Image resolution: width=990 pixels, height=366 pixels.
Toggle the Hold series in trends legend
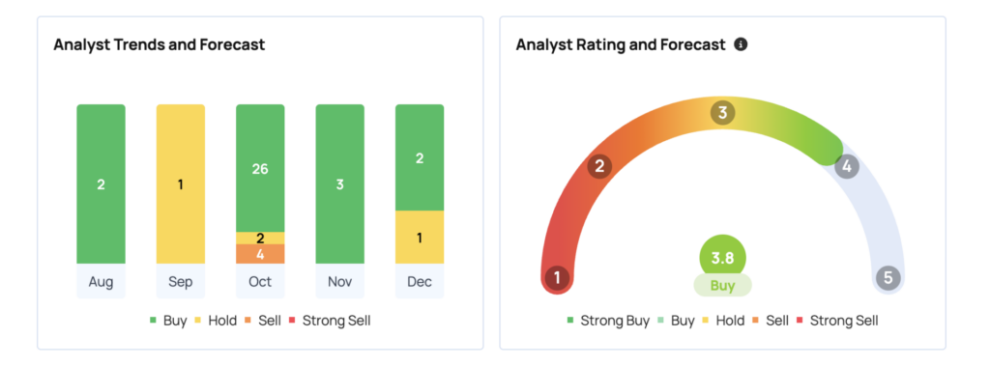(x=215, y=321)
